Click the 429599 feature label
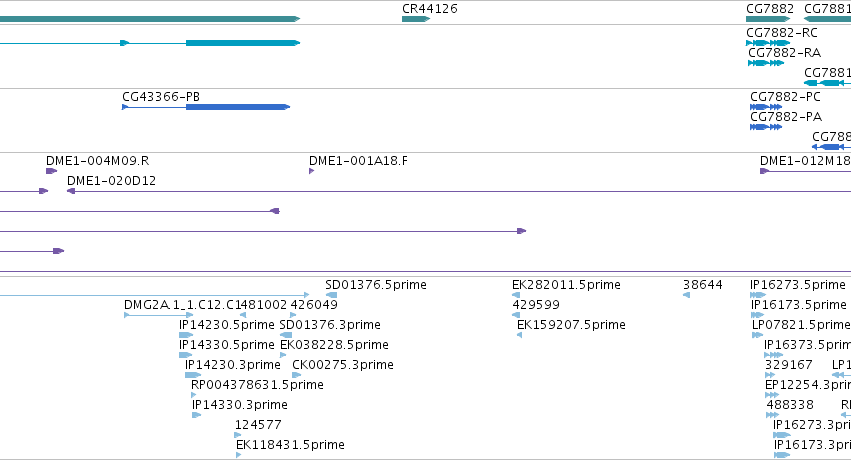Screen dimensions: 851x460 pyautogui.click(x=536, y=305)
